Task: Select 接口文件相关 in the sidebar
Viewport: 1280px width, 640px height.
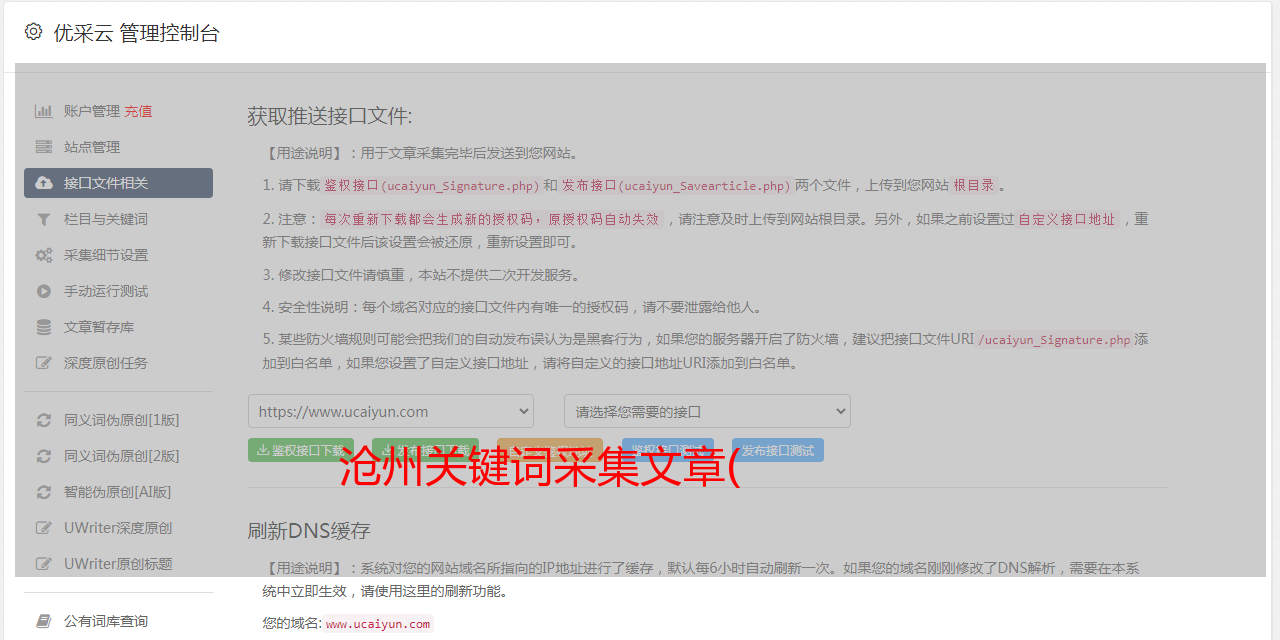Action: [118, 183]
